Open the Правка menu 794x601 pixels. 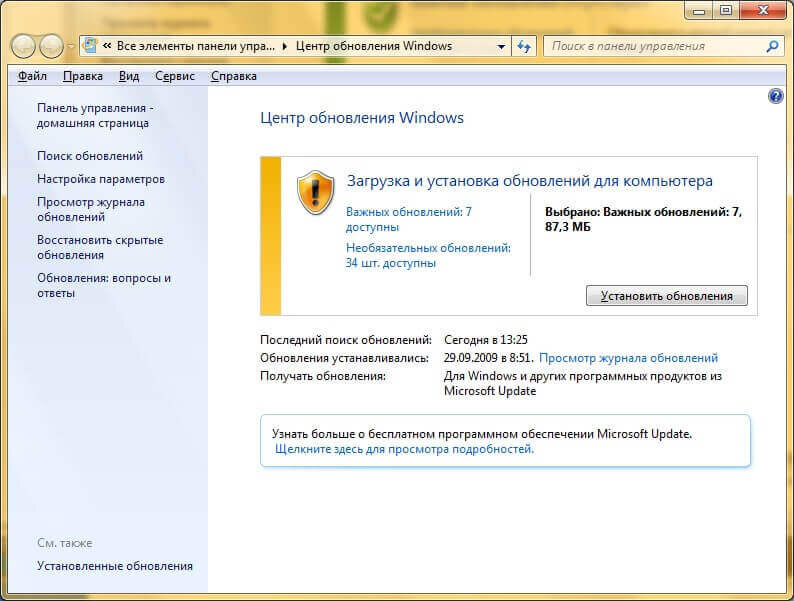pos(83,76)
